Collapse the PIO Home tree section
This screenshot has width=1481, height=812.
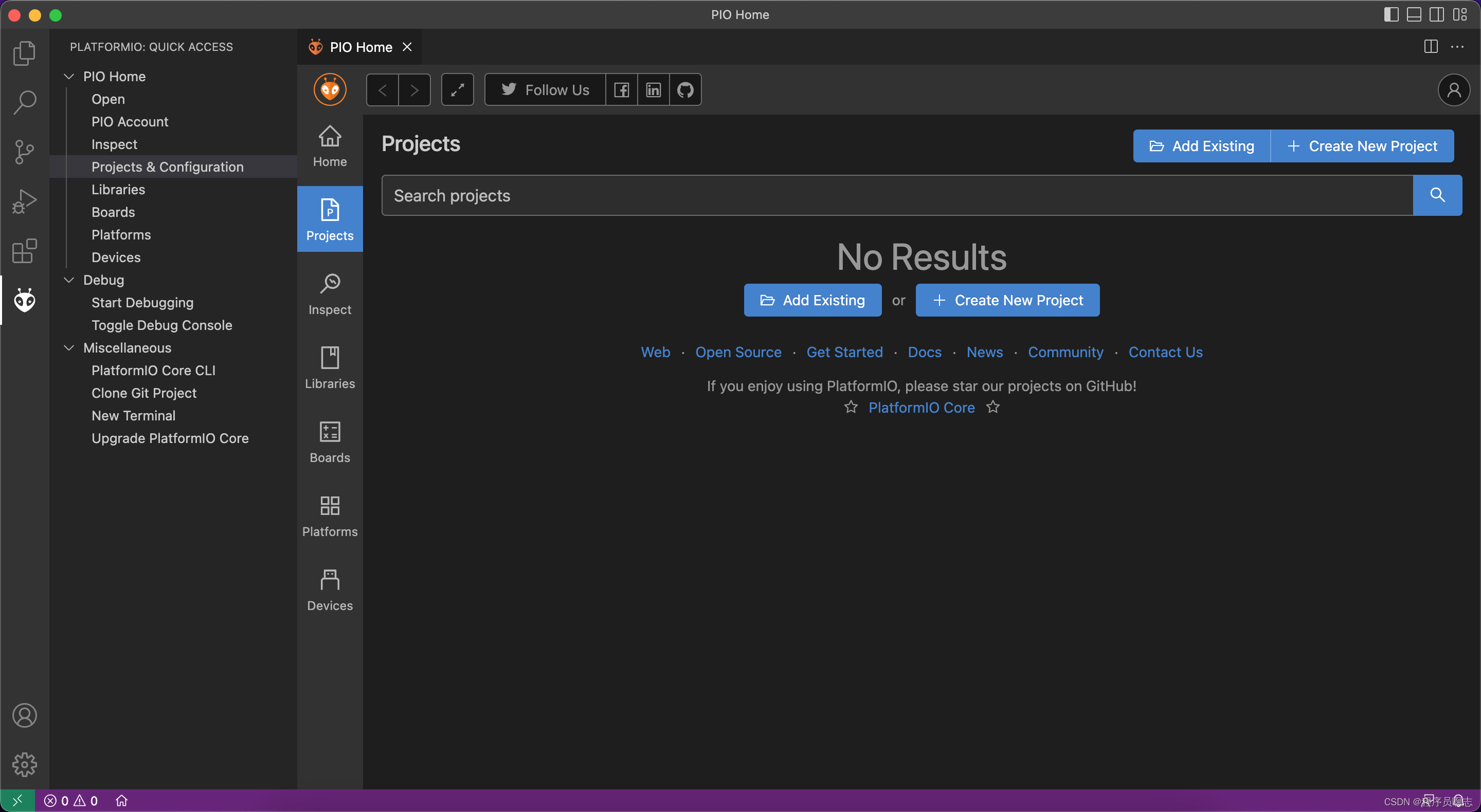[x=69, y=77]
